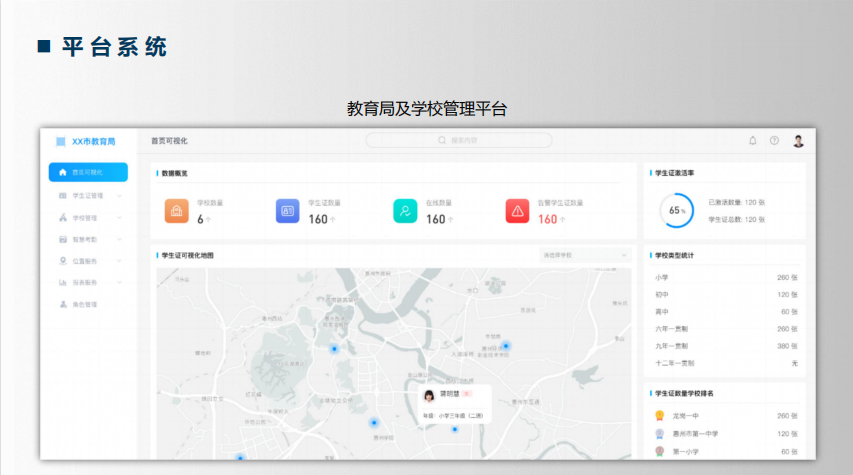
Task: Click 龙湾一中 in school ranking list
Action: tap(685, 415)
